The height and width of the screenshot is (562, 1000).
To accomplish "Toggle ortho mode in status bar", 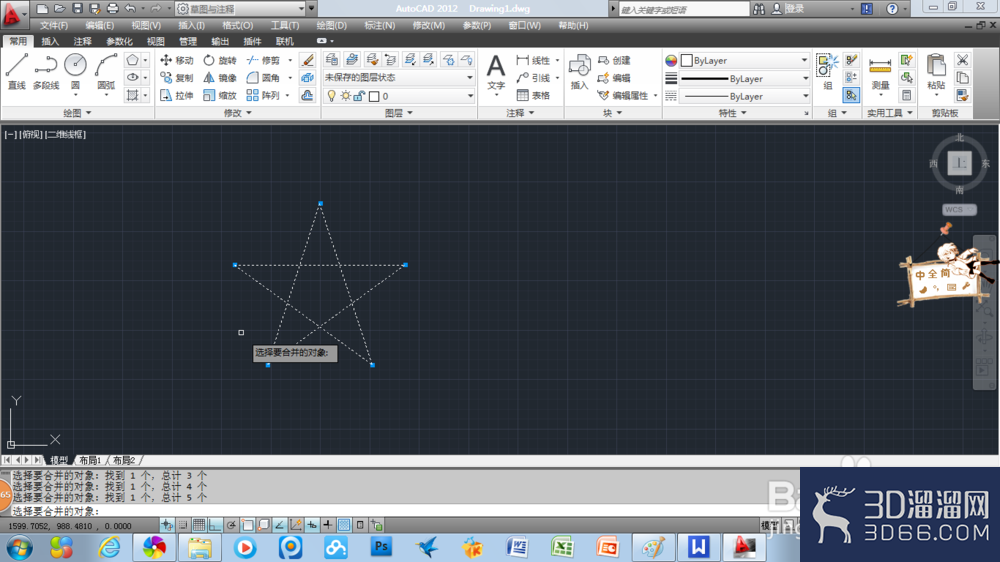I will [215, 525].
